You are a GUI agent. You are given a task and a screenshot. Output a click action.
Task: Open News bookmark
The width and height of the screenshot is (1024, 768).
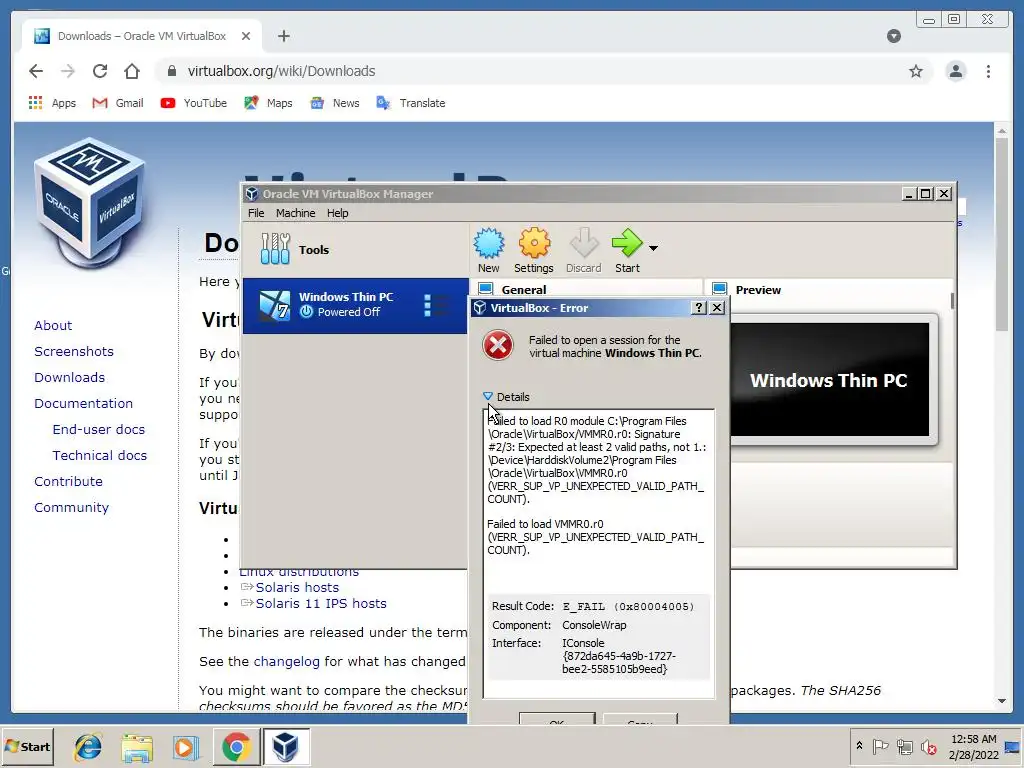point(334,103)
